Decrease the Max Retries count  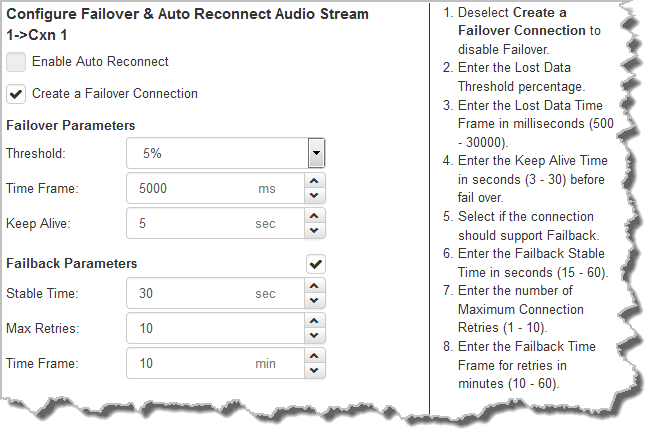[316, 335]
